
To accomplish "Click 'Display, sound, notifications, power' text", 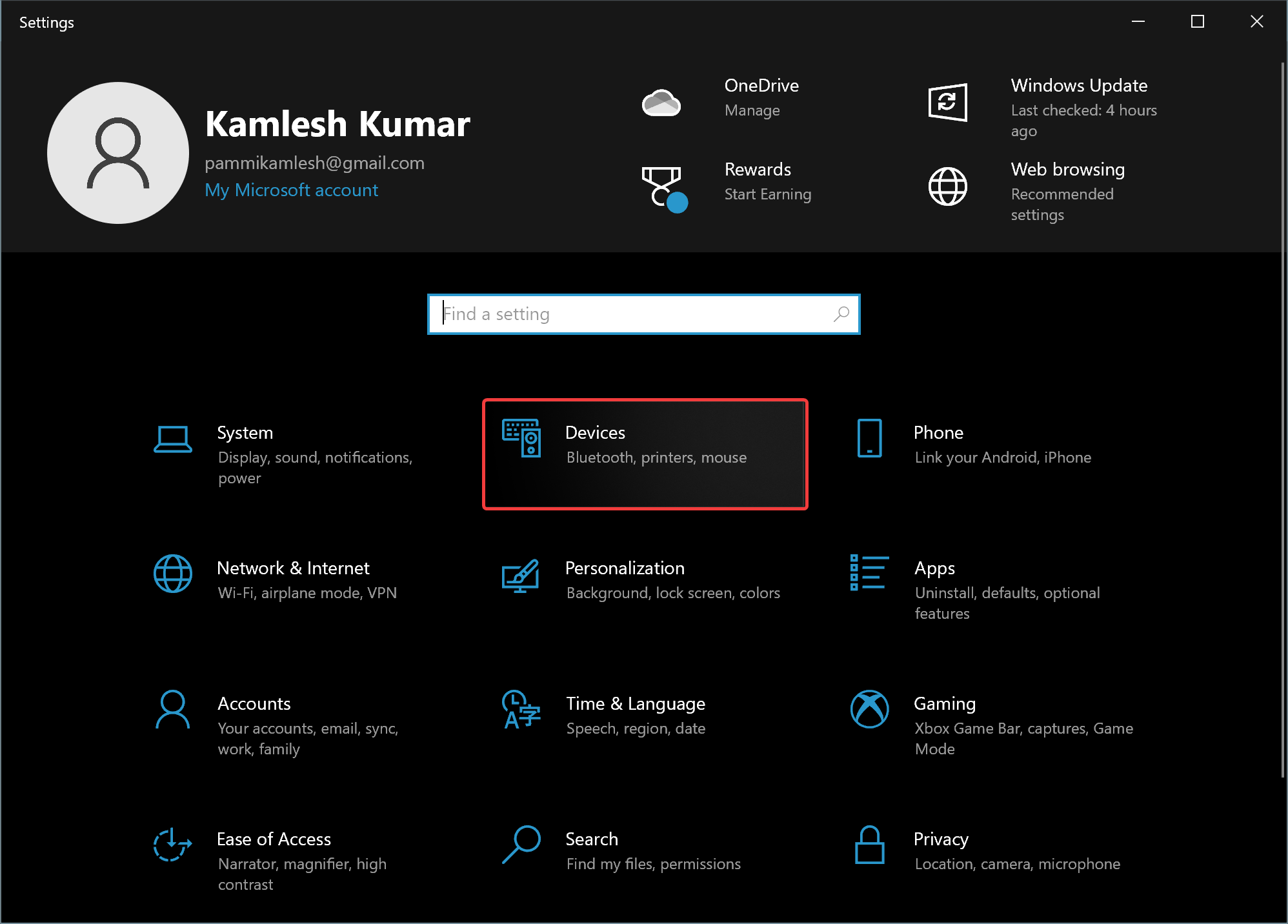I will click(x=315, y=468).
